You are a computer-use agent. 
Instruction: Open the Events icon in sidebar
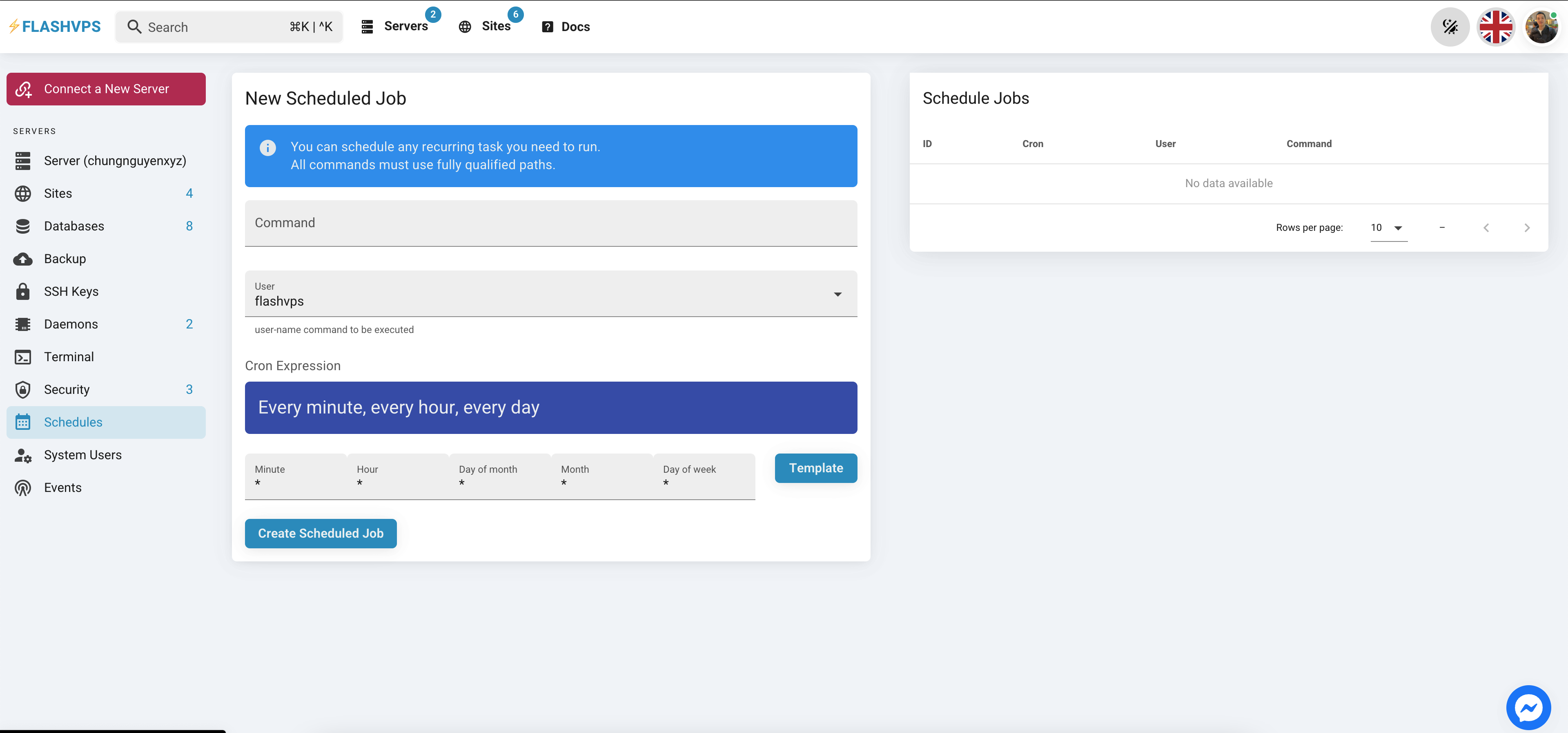(22, 487)
